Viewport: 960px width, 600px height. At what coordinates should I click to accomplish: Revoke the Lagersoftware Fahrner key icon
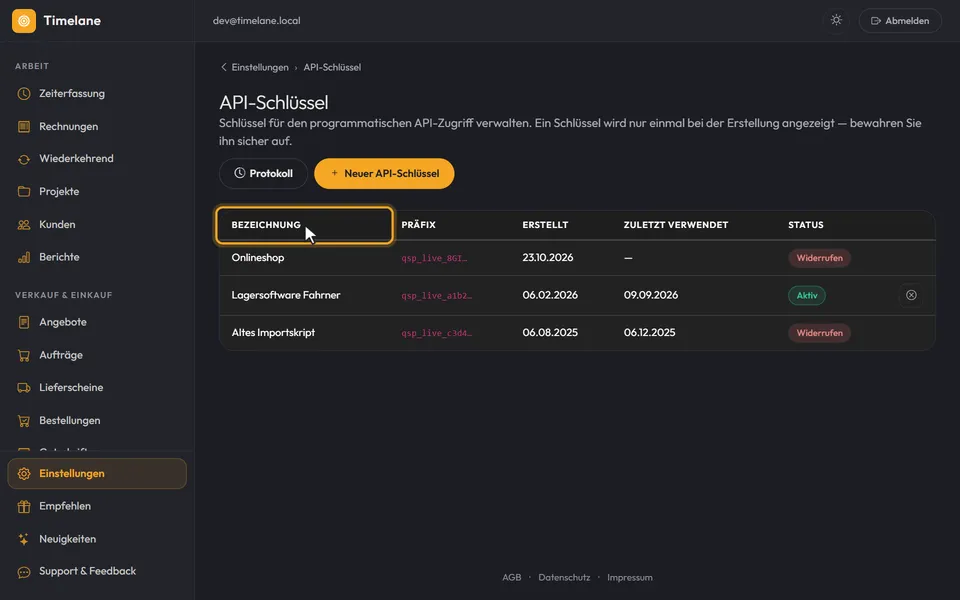[911, 295]
